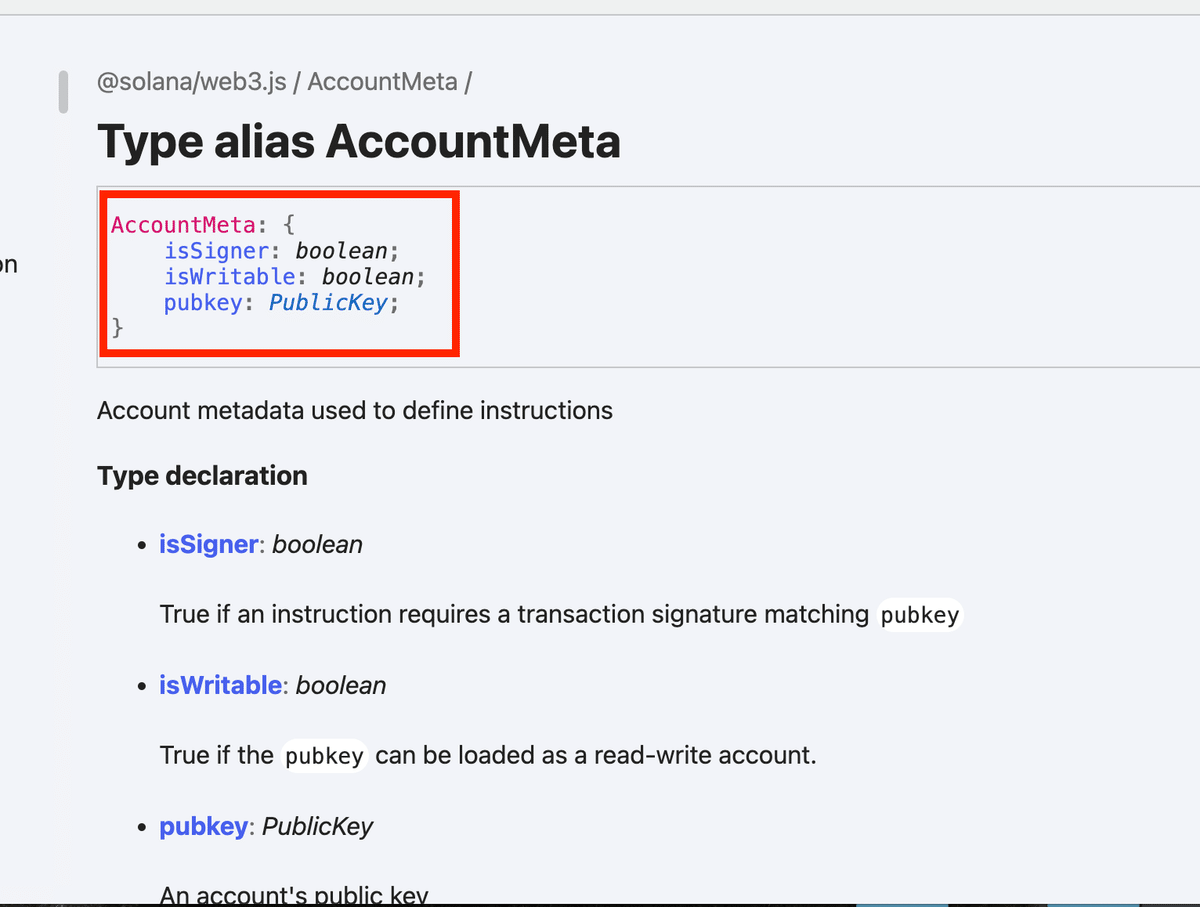Click the Type declaration heading

(202, 476)
